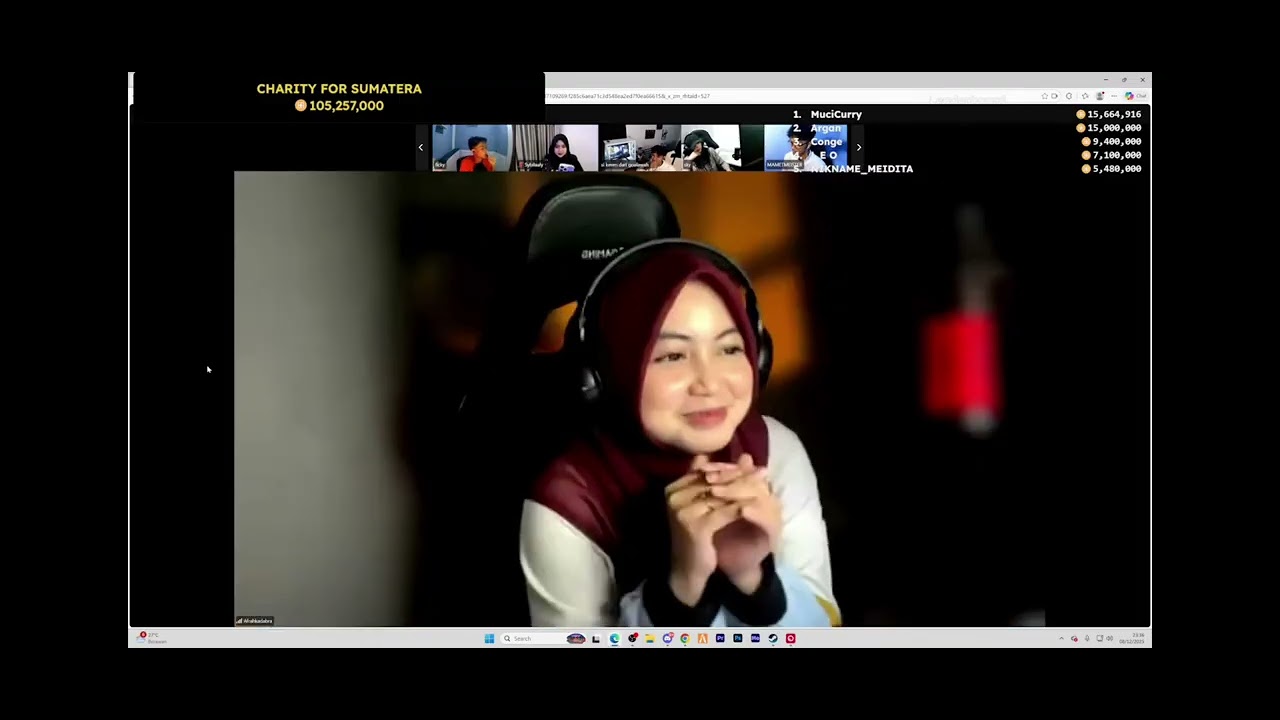The height and width of the screenshot is (720, 1280).
Task: Open Task View from the taskbar
Action: point(595,638)
